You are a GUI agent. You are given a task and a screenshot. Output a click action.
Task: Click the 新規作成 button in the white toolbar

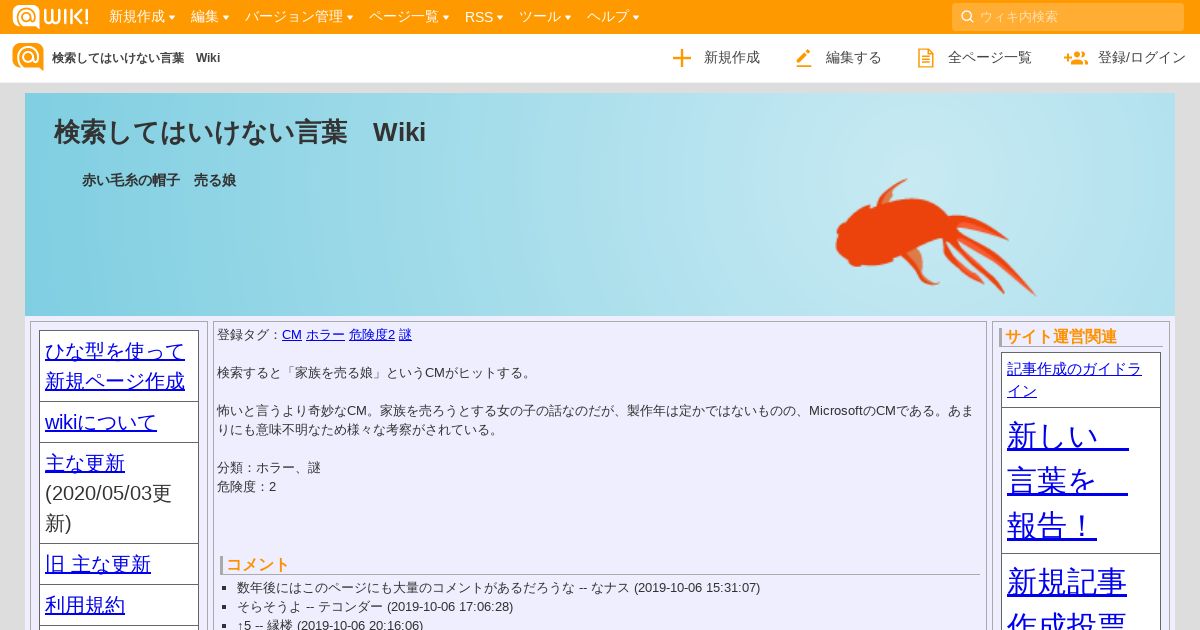coord(716,58)
